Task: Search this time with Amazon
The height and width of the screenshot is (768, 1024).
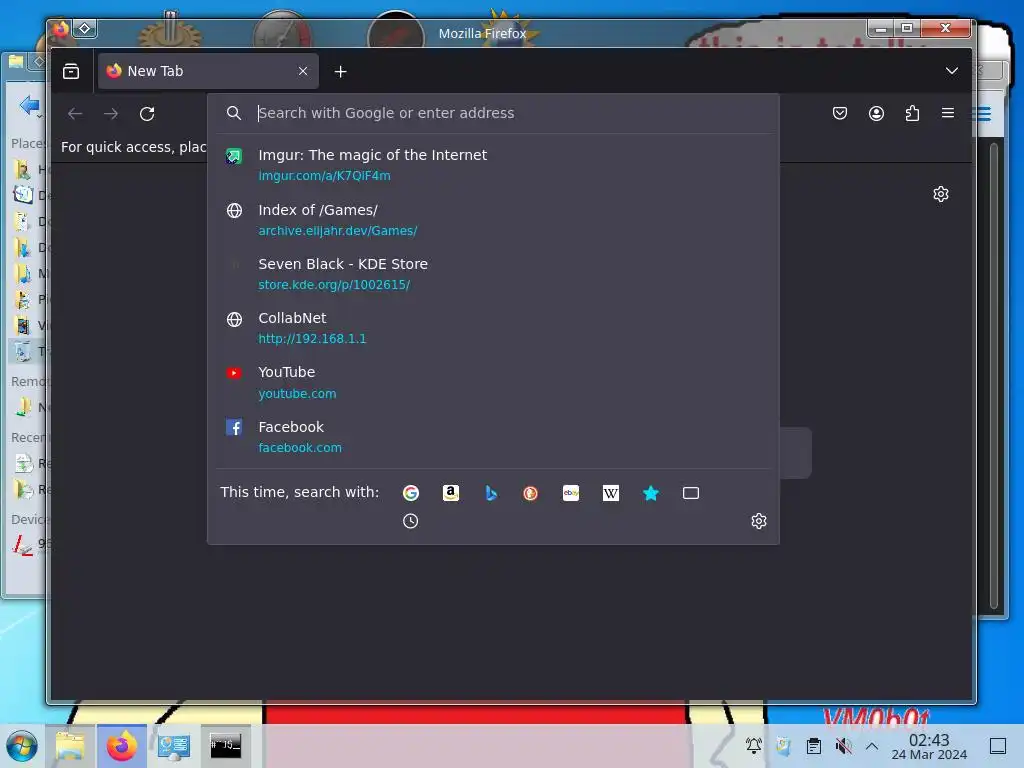Action: [451, 493]
